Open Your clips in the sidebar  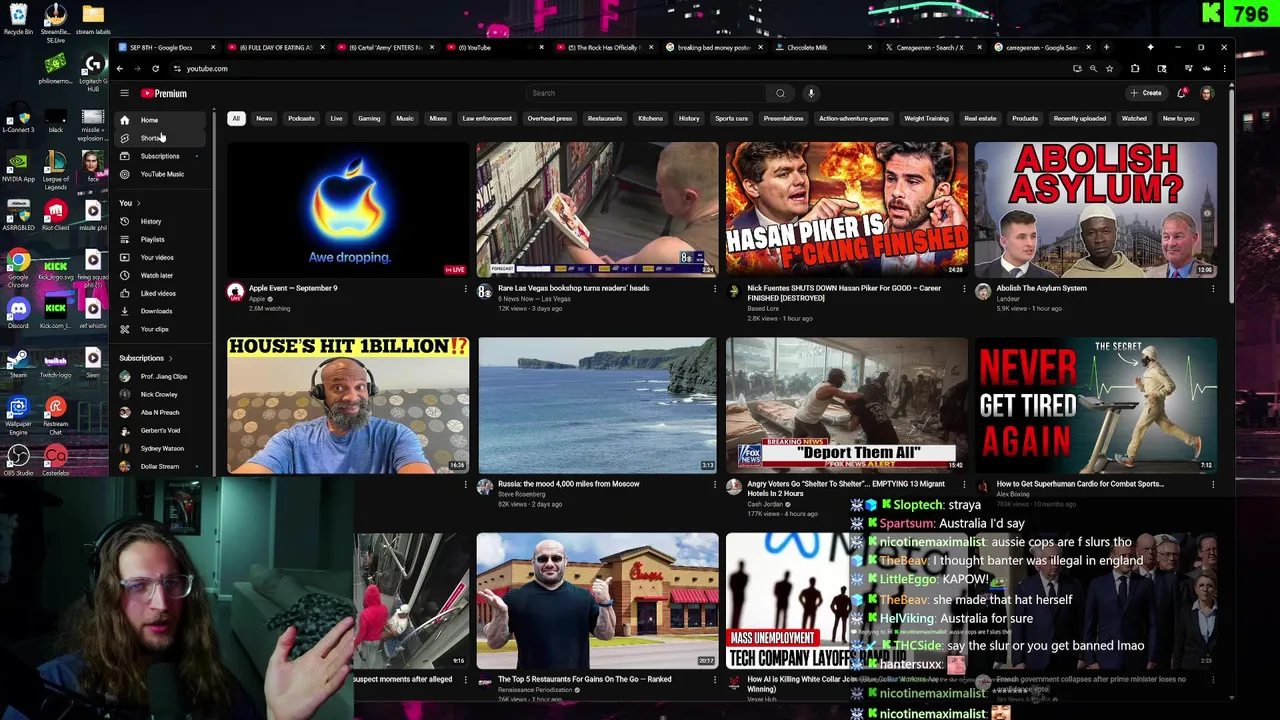coord(160,329)
